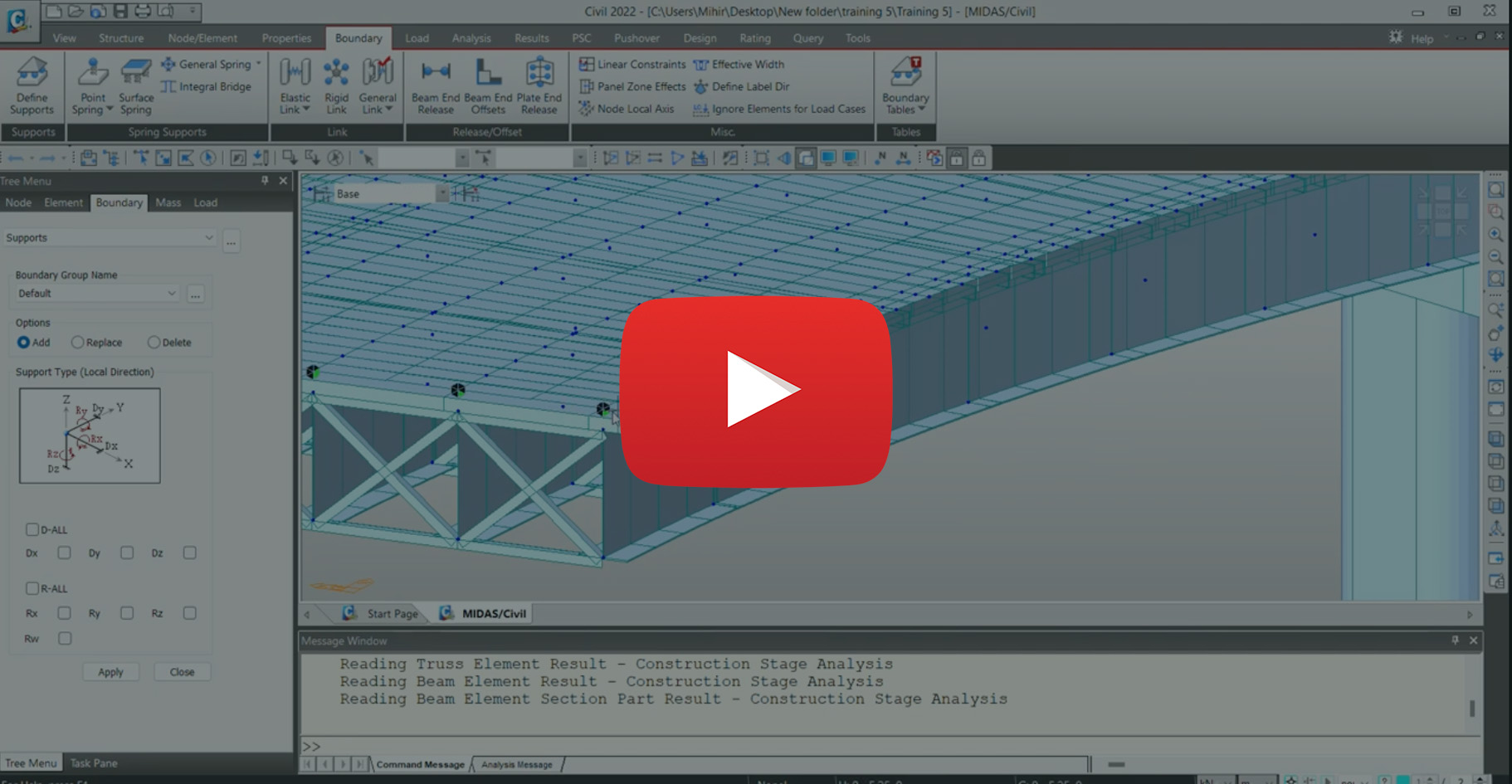Screen dimensions: 1512x784
Task: Click ellipsis button beside Supports dropdown
Action: 232,241
